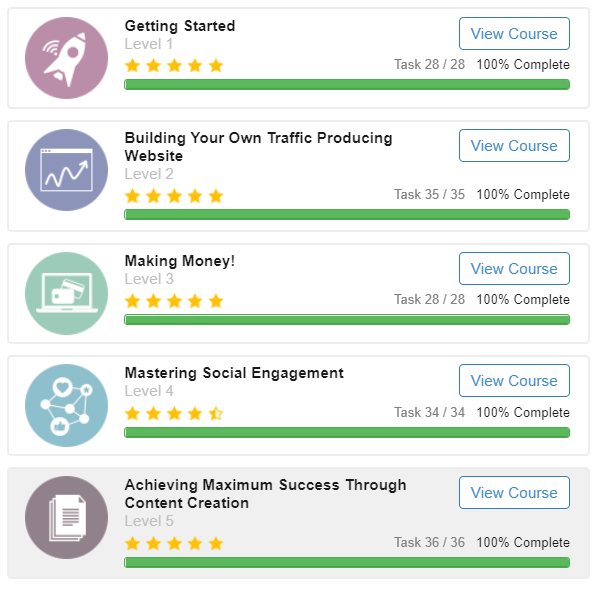Click the laptop credit card Making Money icon
This screenshot has height=598, width=598.
pos(66,293)
